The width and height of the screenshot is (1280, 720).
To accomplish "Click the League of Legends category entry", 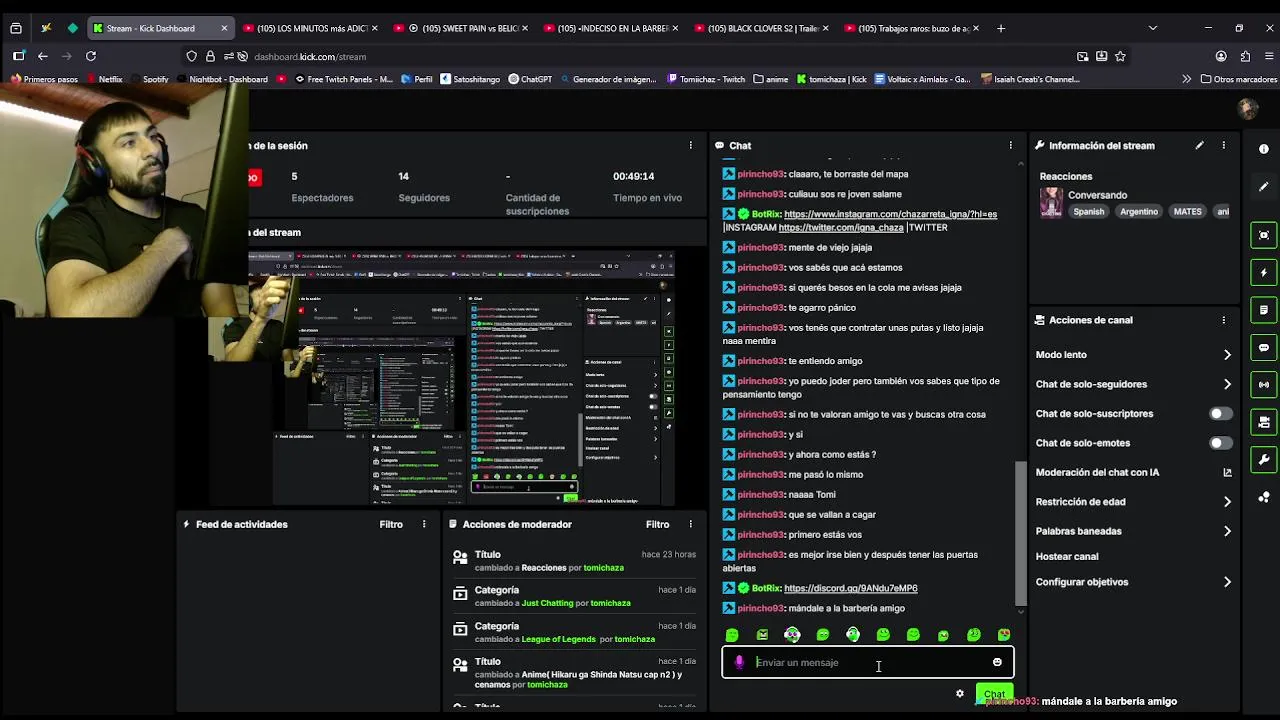I will coord(558,639).
